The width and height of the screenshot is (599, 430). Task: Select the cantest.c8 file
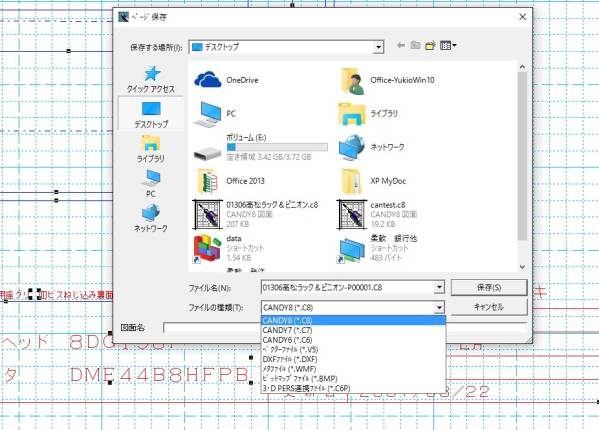click(377, 214)
